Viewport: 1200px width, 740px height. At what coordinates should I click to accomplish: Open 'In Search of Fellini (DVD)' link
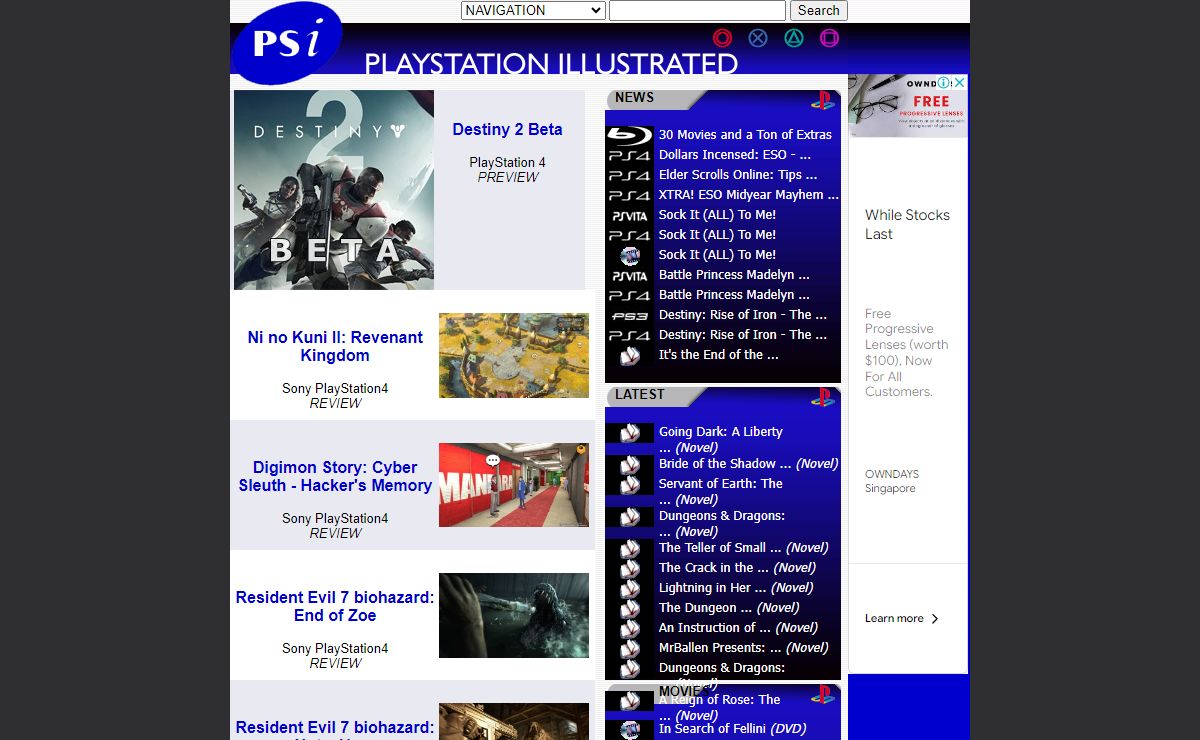tap(732, 729)
